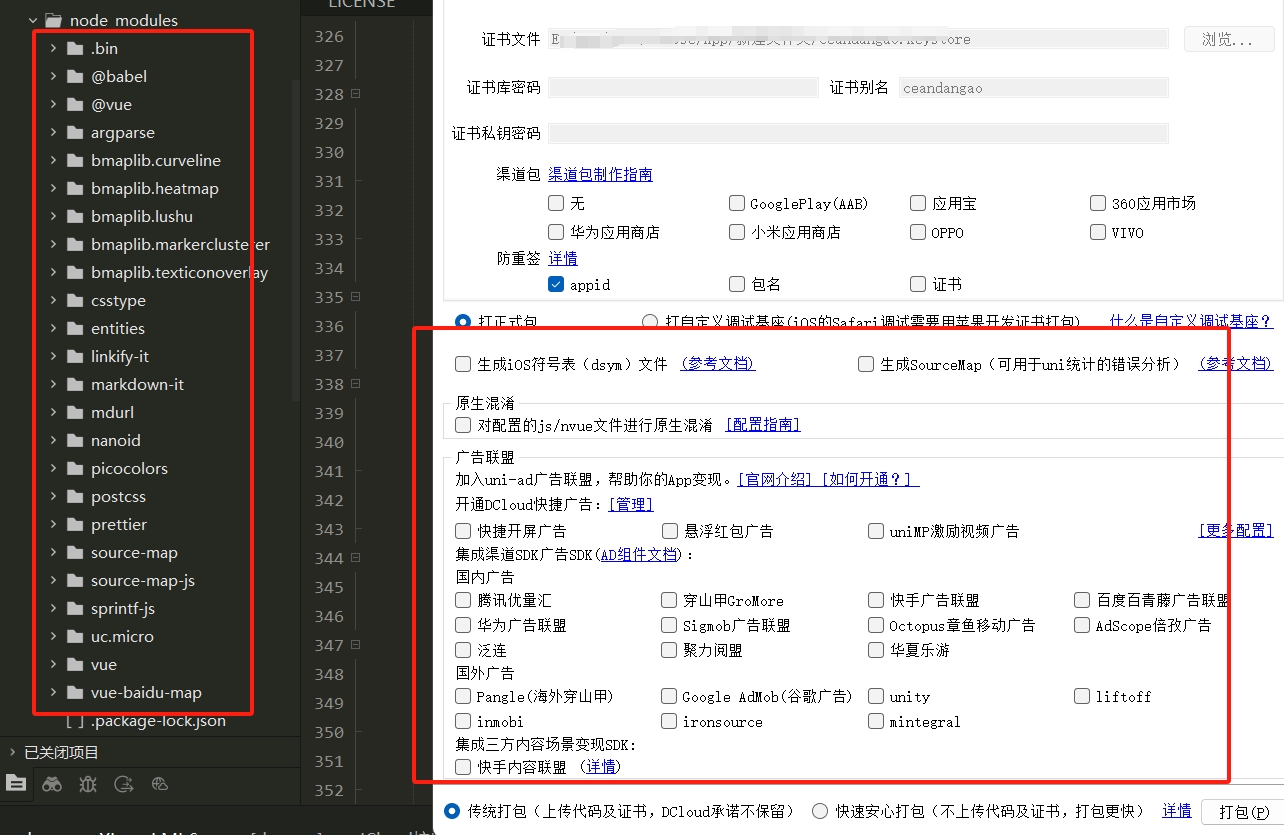Open the 渠道包制作指南 link
Viewport: 1284px width, 835px height.
600,174
